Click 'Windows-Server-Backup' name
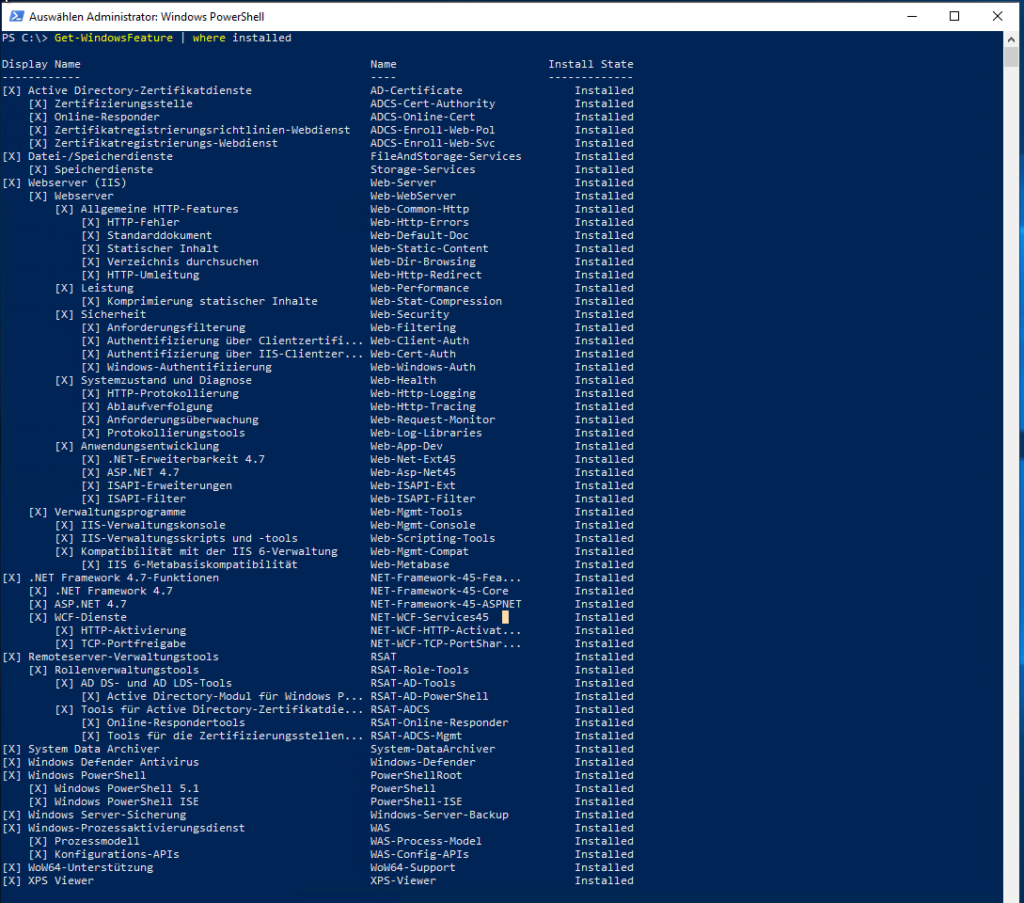 coord(440,814)
